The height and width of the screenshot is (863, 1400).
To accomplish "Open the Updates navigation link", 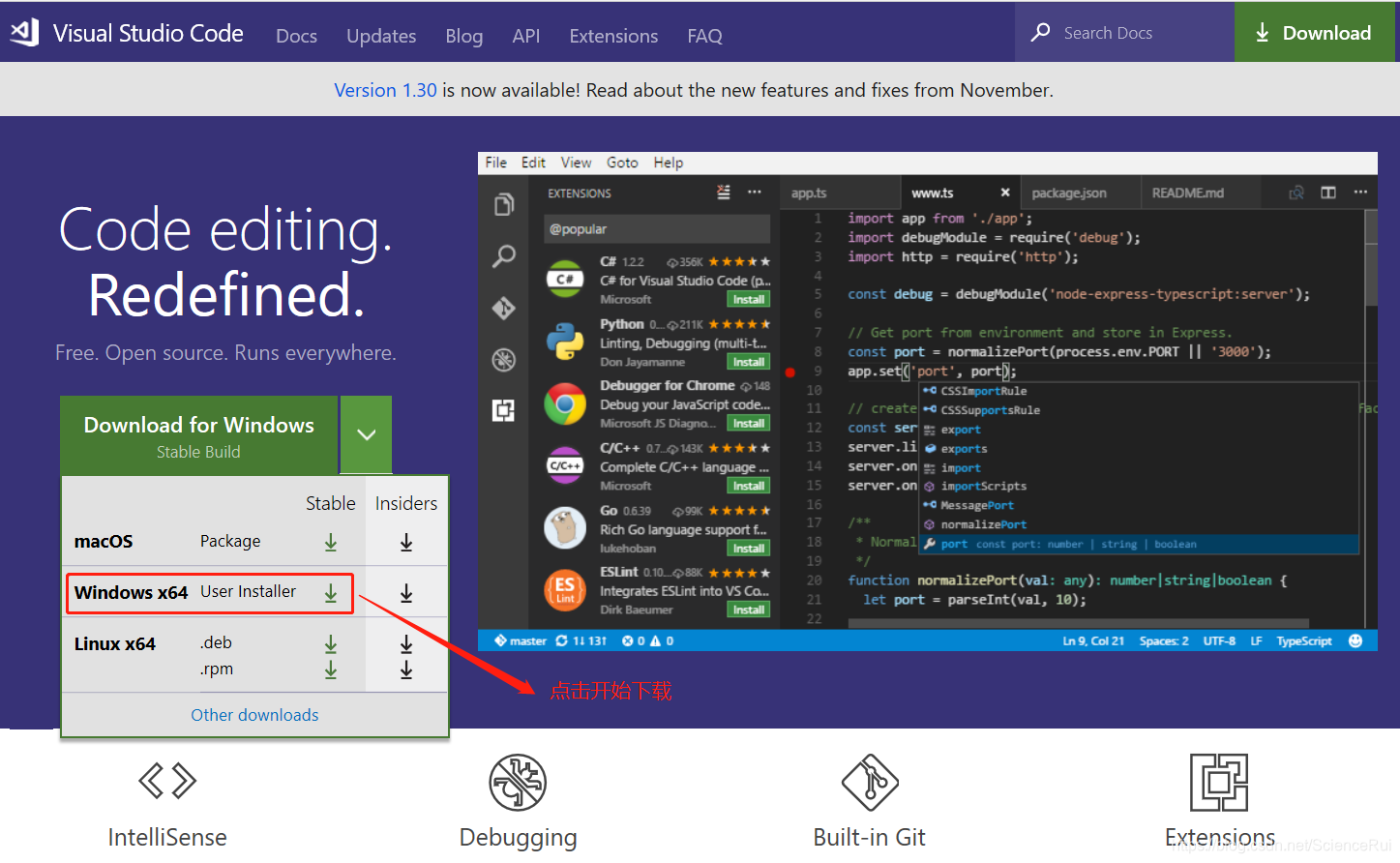I will pos(381,36).
